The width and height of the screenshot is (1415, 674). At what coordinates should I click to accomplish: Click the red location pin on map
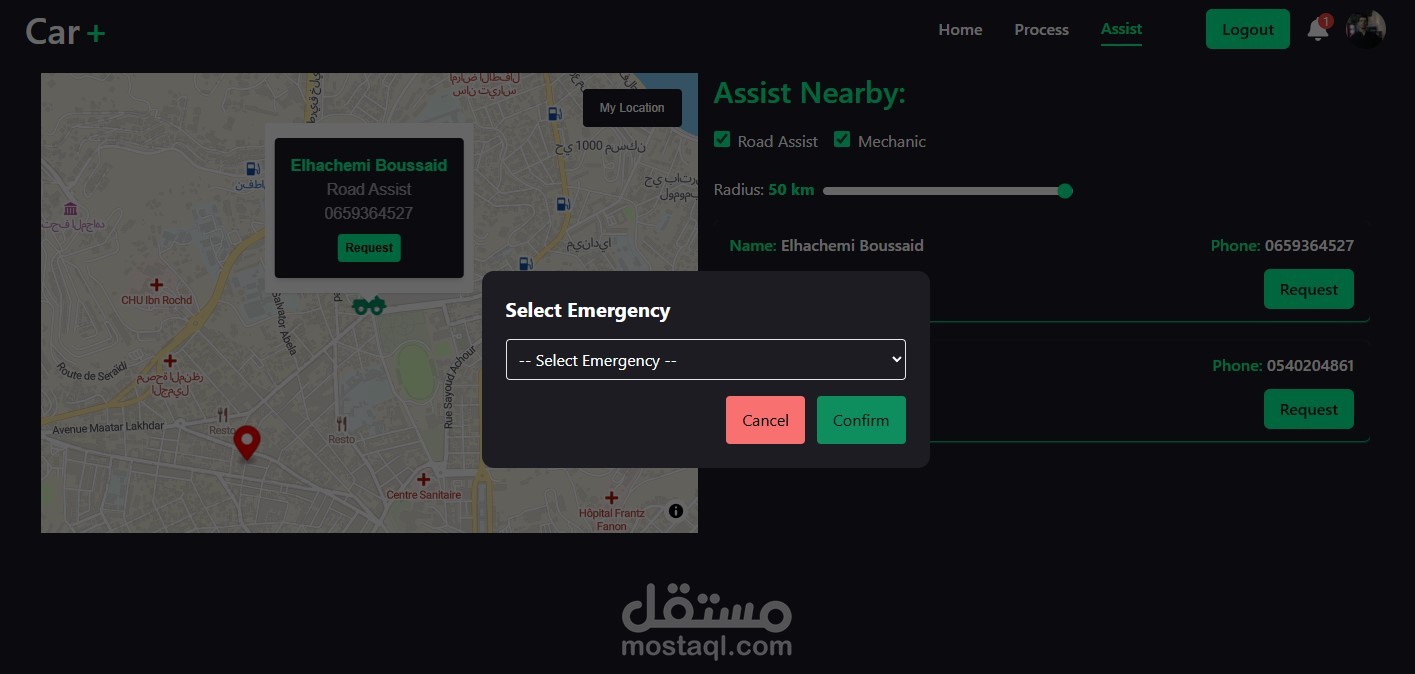[x=247, y=442]
